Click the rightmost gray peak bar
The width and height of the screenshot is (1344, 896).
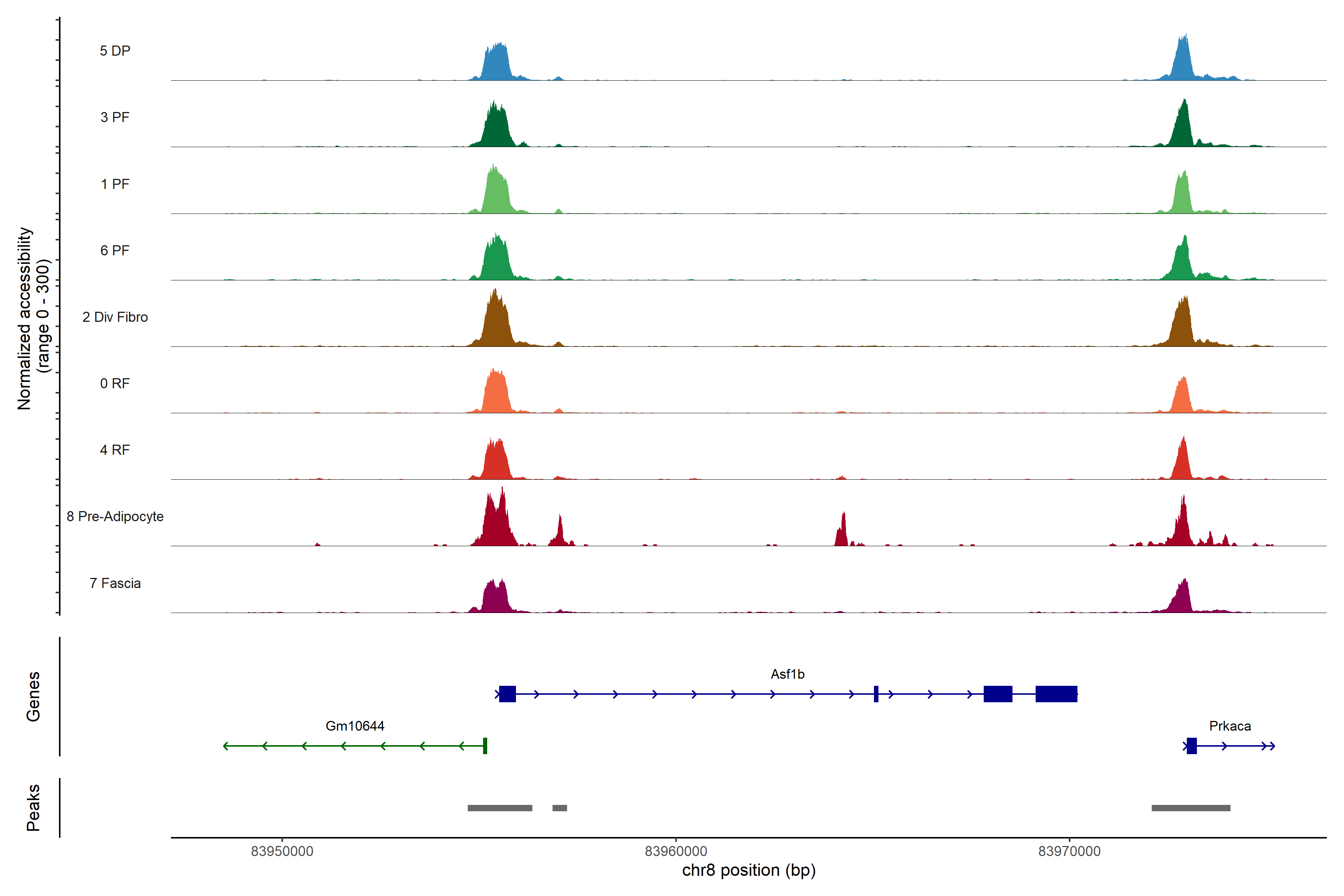(x=1191, y=808)
